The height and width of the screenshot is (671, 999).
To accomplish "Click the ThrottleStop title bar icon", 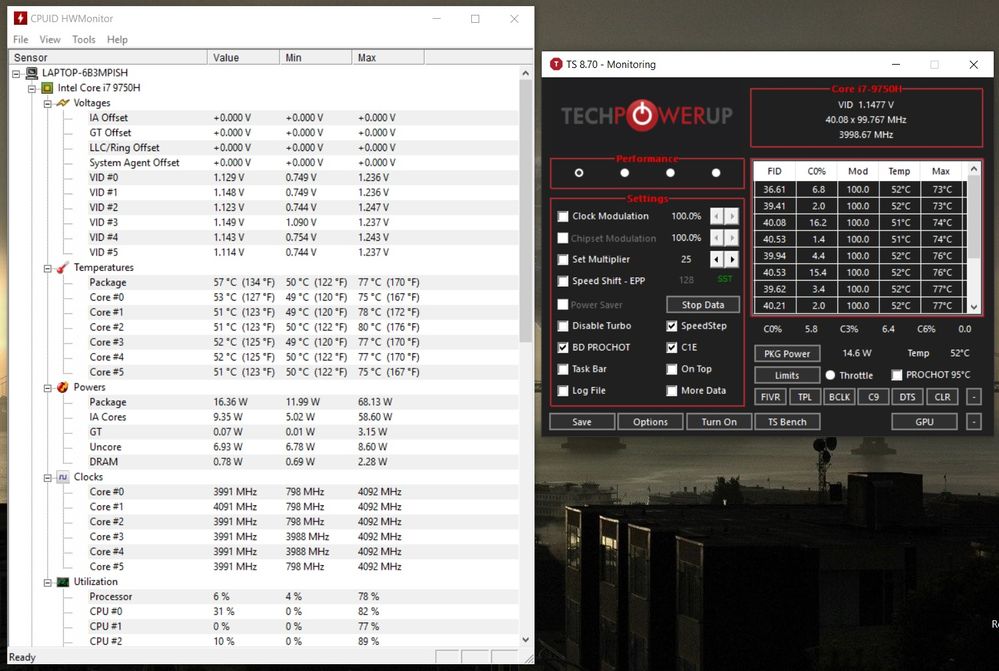I will [x=556, y=64].
